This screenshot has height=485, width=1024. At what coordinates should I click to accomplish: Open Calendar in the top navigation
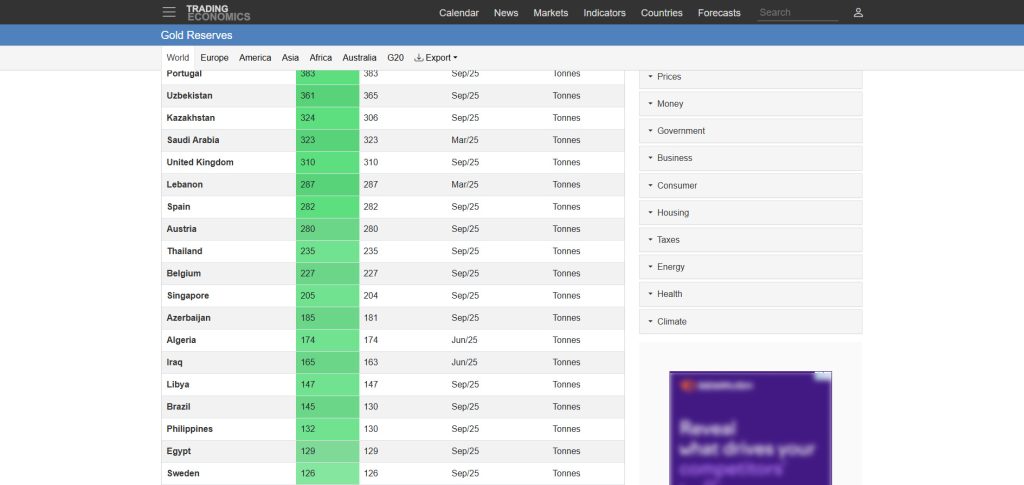coord(459,13)
